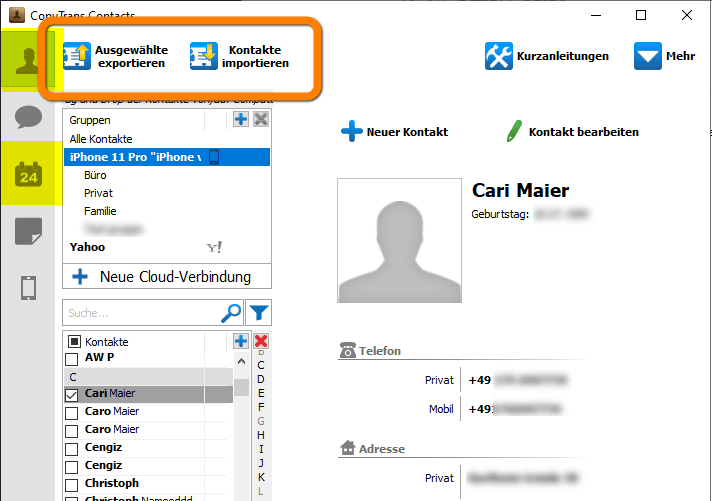Jump to letter K in index
The height and width of the screenshot is (501, 712).
(x=261, y=477)
